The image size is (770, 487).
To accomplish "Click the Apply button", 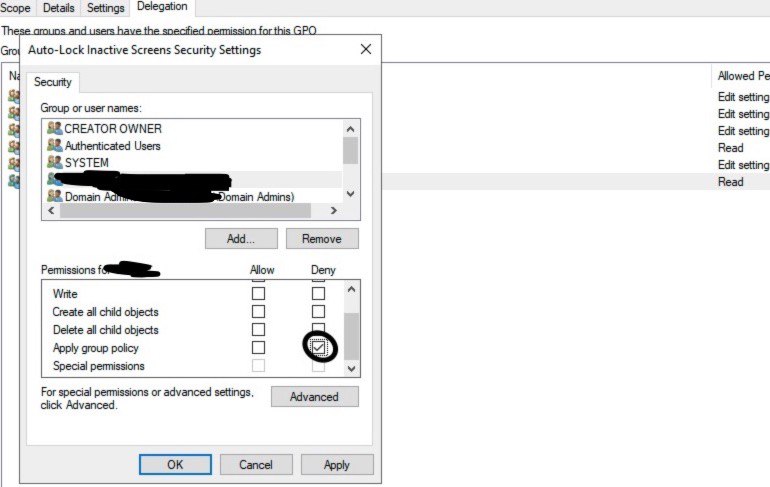I will [337, 464].
